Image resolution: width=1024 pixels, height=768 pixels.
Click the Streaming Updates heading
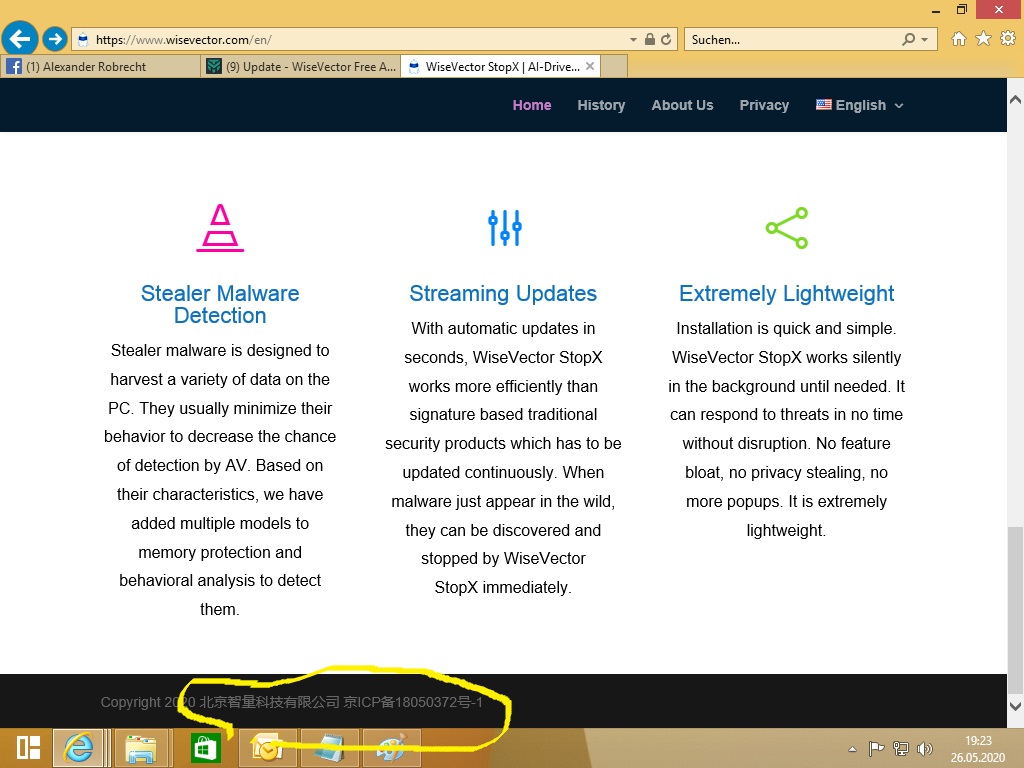click(503, 293)
